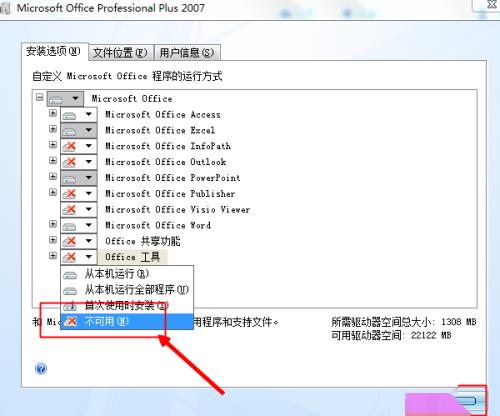The image size is (500, 416).
Task: Choose 从本机运行全部程序 menu option
Action: [x=127, y=290]
